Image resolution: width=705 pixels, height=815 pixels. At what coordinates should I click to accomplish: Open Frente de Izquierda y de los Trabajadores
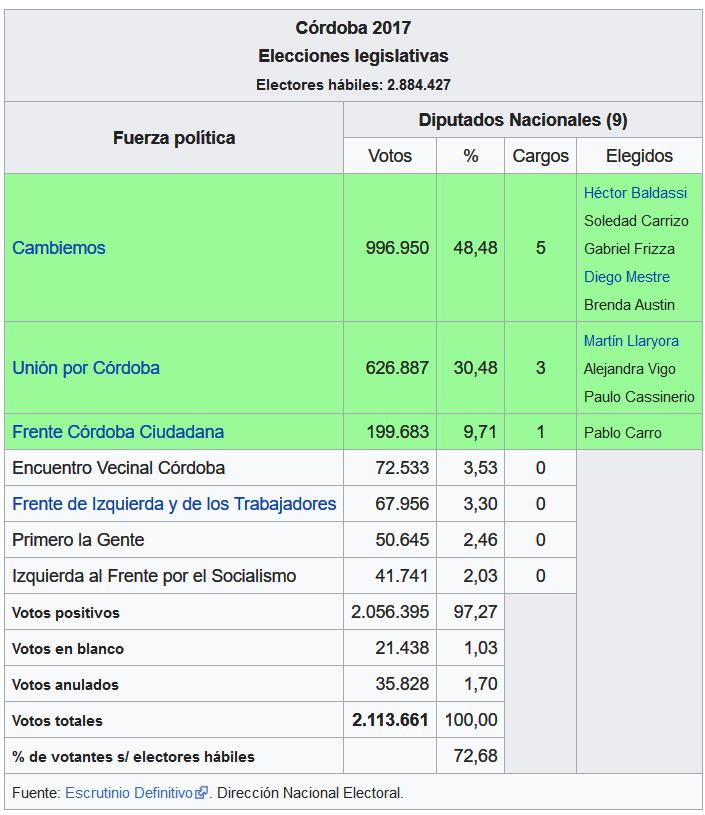pos(174,504)
